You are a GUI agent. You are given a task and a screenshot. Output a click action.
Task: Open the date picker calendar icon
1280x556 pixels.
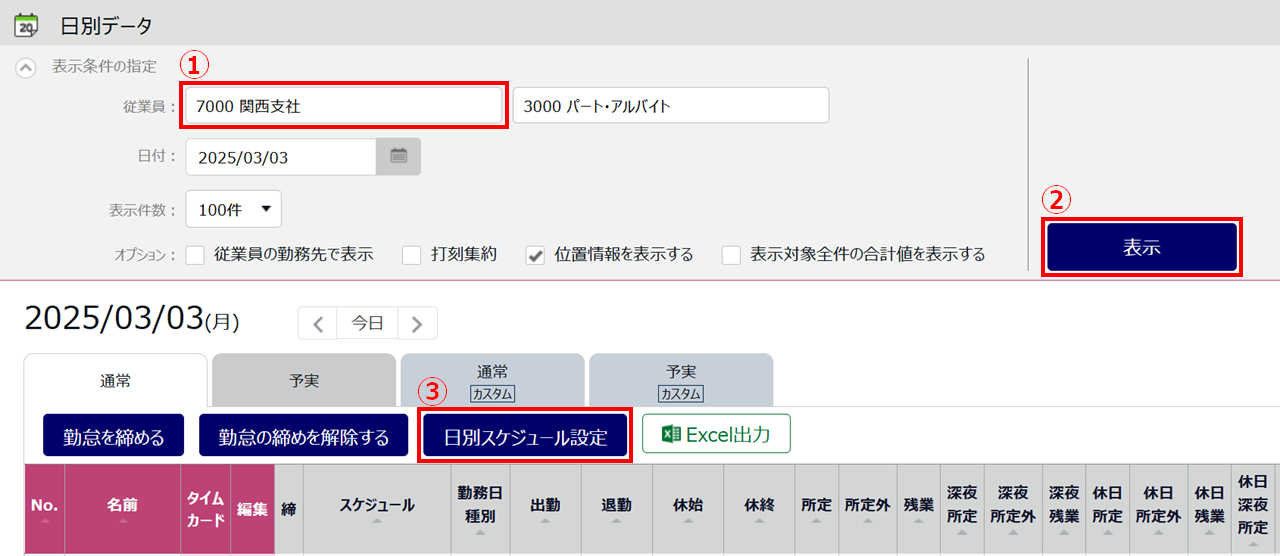click(x=398, y=156)
